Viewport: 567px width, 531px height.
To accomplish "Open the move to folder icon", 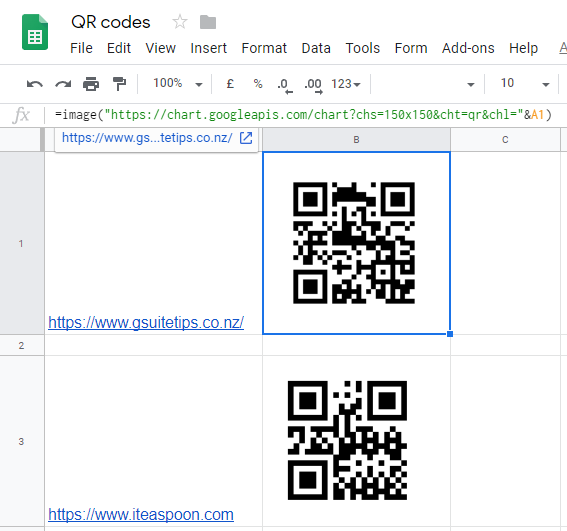I will click(x=208, y=22).
